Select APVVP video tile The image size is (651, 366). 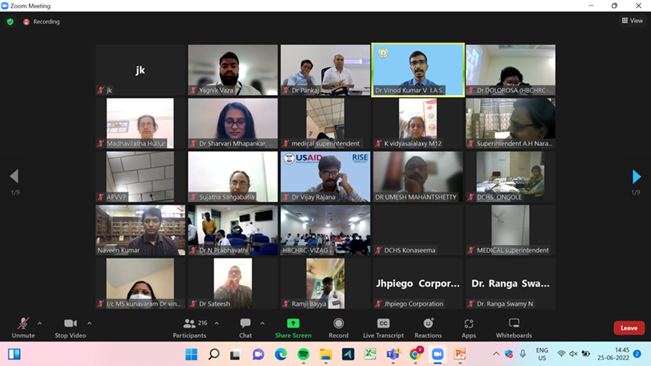pyautogui.click(x=140, y=177)
